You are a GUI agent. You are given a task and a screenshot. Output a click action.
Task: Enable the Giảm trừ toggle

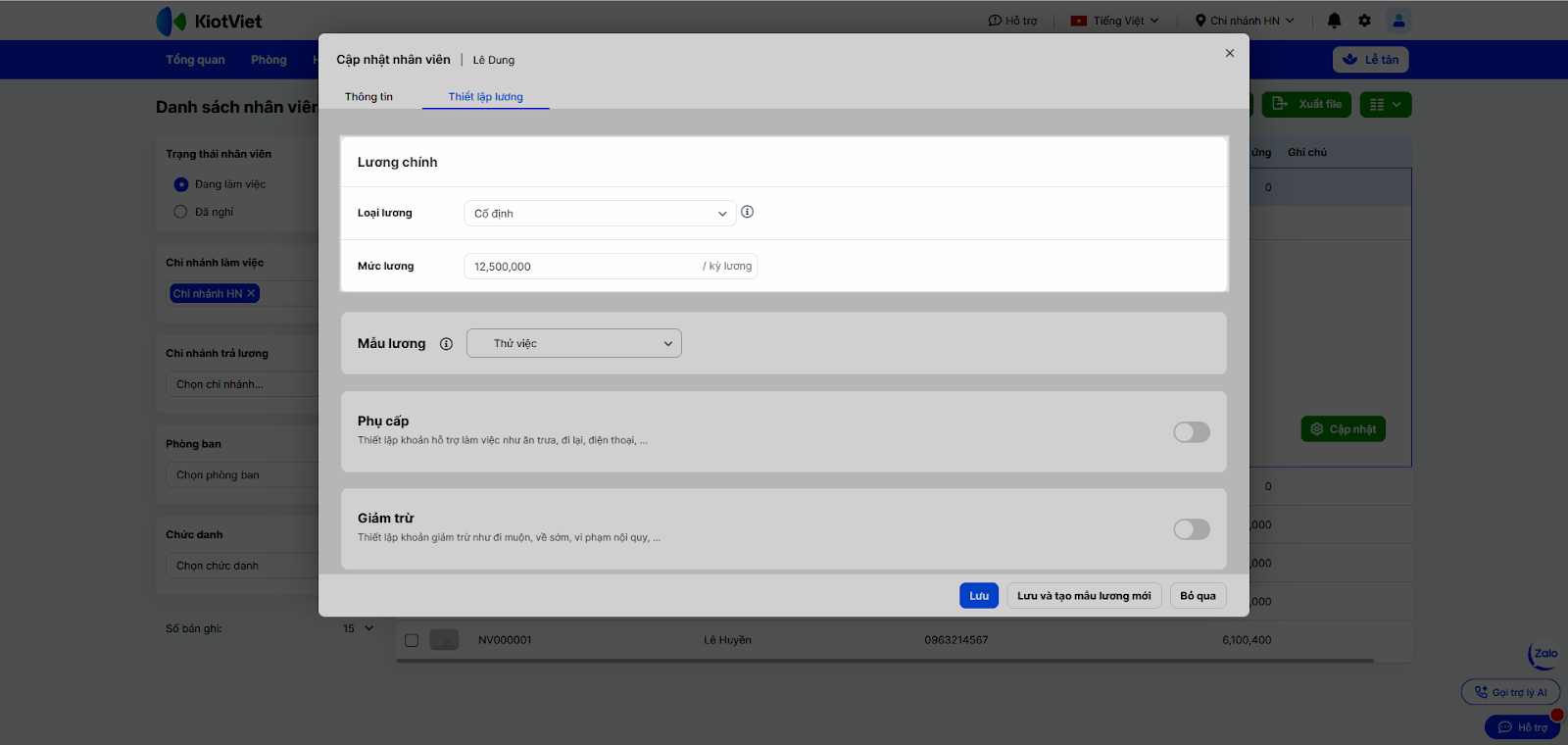pyautogui.click(x=1191, y=529)
